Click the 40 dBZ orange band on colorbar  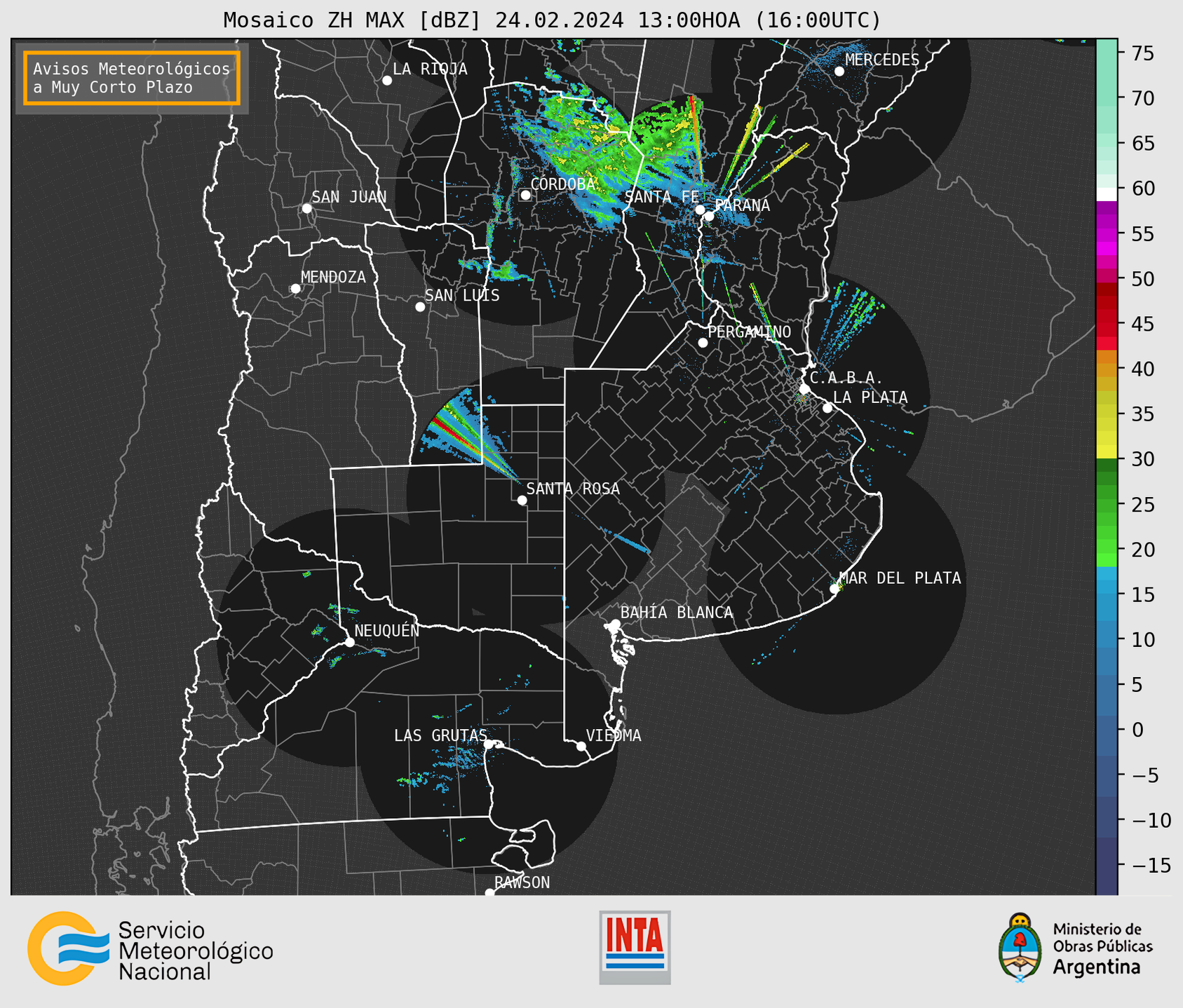point(1107,369)
